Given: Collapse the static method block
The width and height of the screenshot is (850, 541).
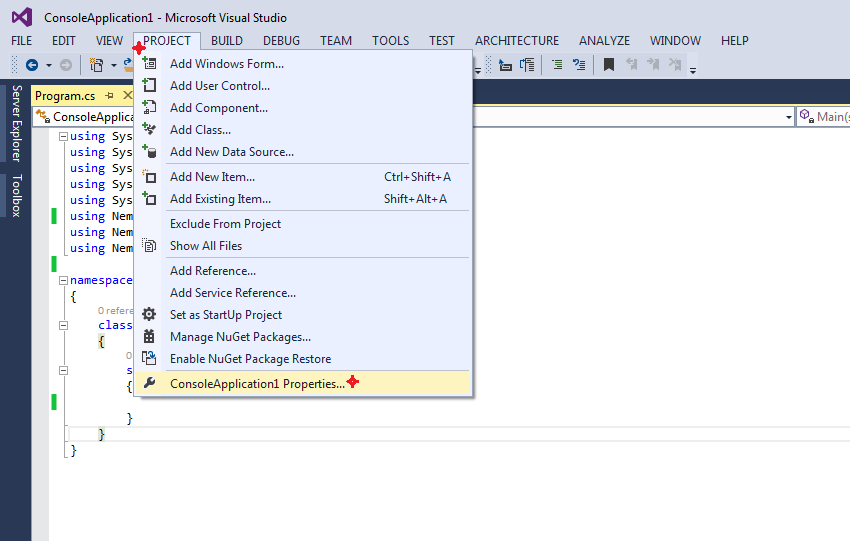Looking at the screenshot, I should [63, 370].
